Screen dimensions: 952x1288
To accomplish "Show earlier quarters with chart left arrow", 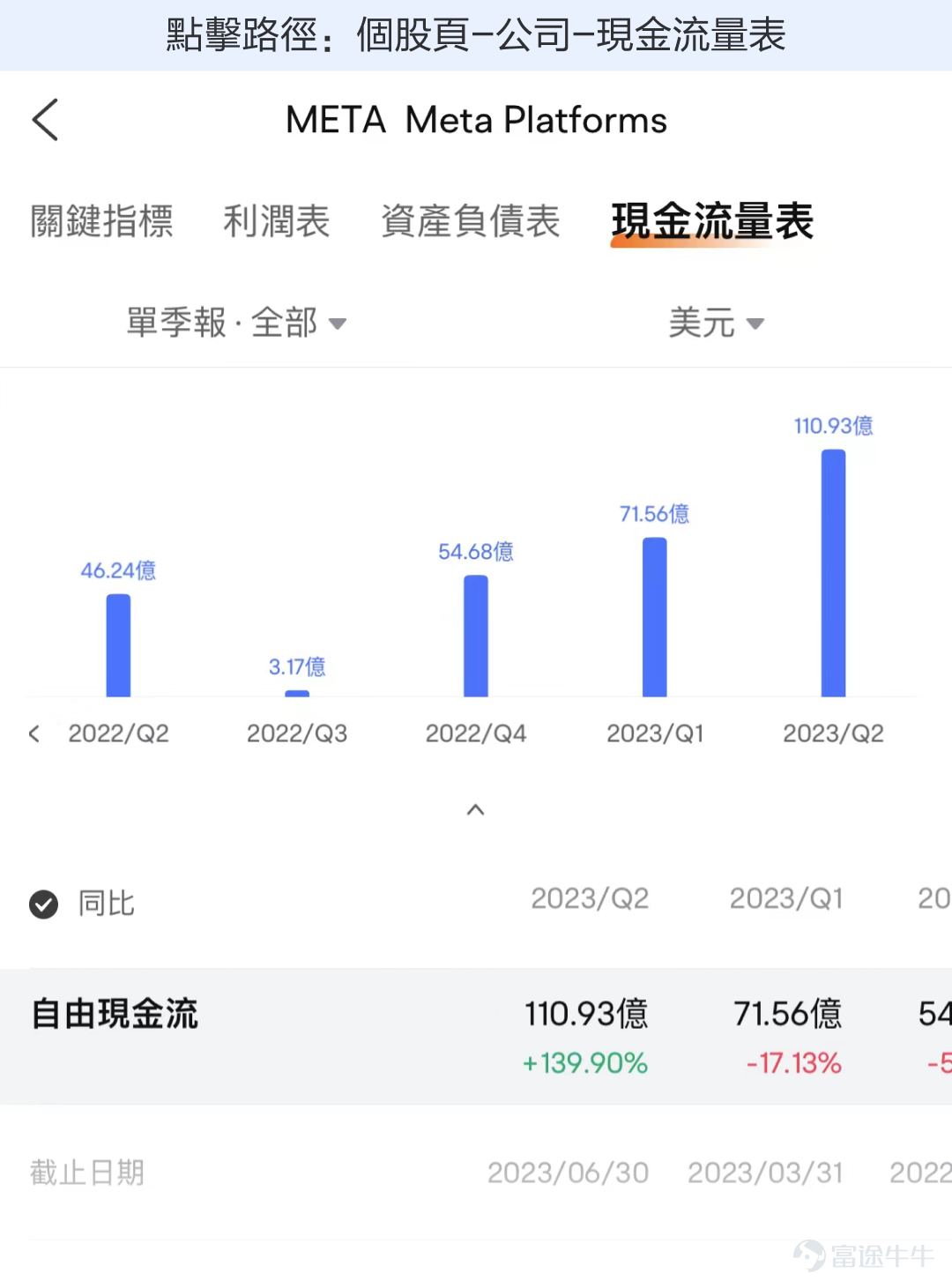I will point(34,733).
